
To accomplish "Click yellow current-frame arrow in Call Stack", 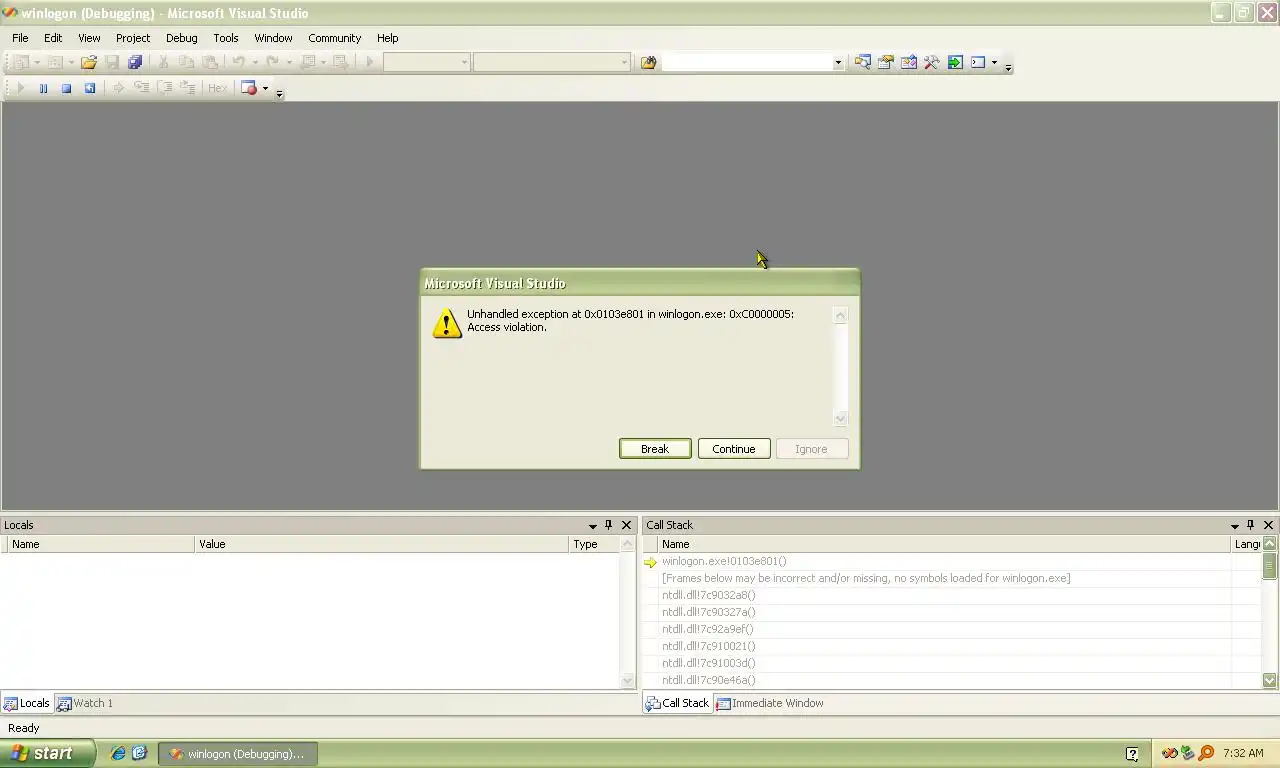I will (651, 562).
